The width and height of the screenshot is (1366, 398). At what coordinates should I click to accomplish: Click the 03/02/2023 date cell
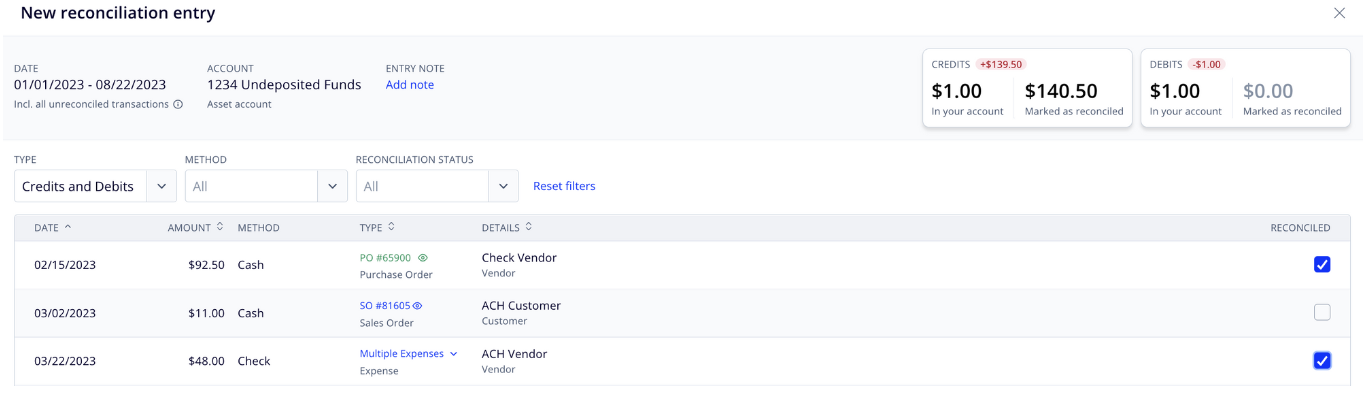pyautogui.click(x=65, y=313)
